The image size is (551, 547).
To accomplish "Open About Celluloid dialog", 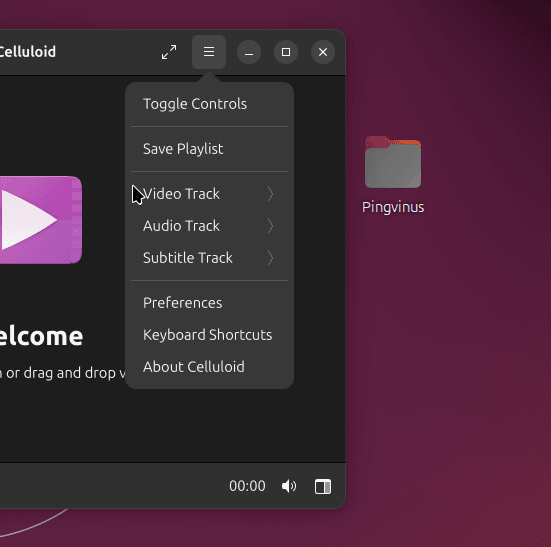I will [209, 367].
